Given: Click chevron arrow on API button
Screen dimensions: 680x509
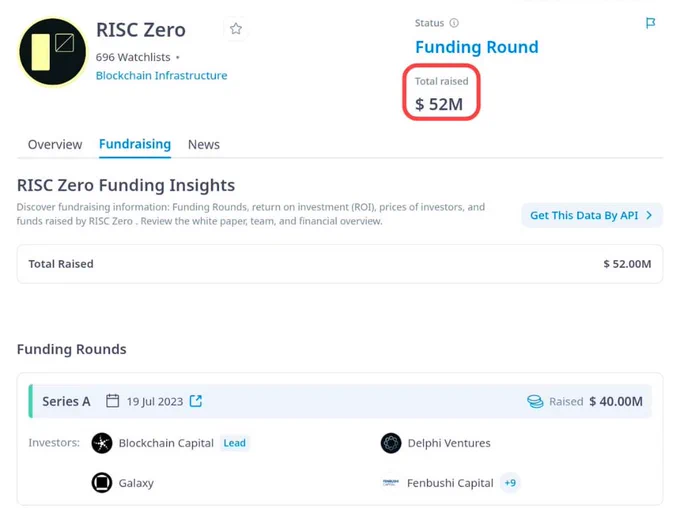Looking at the screenshot, I should pos(649,215).
